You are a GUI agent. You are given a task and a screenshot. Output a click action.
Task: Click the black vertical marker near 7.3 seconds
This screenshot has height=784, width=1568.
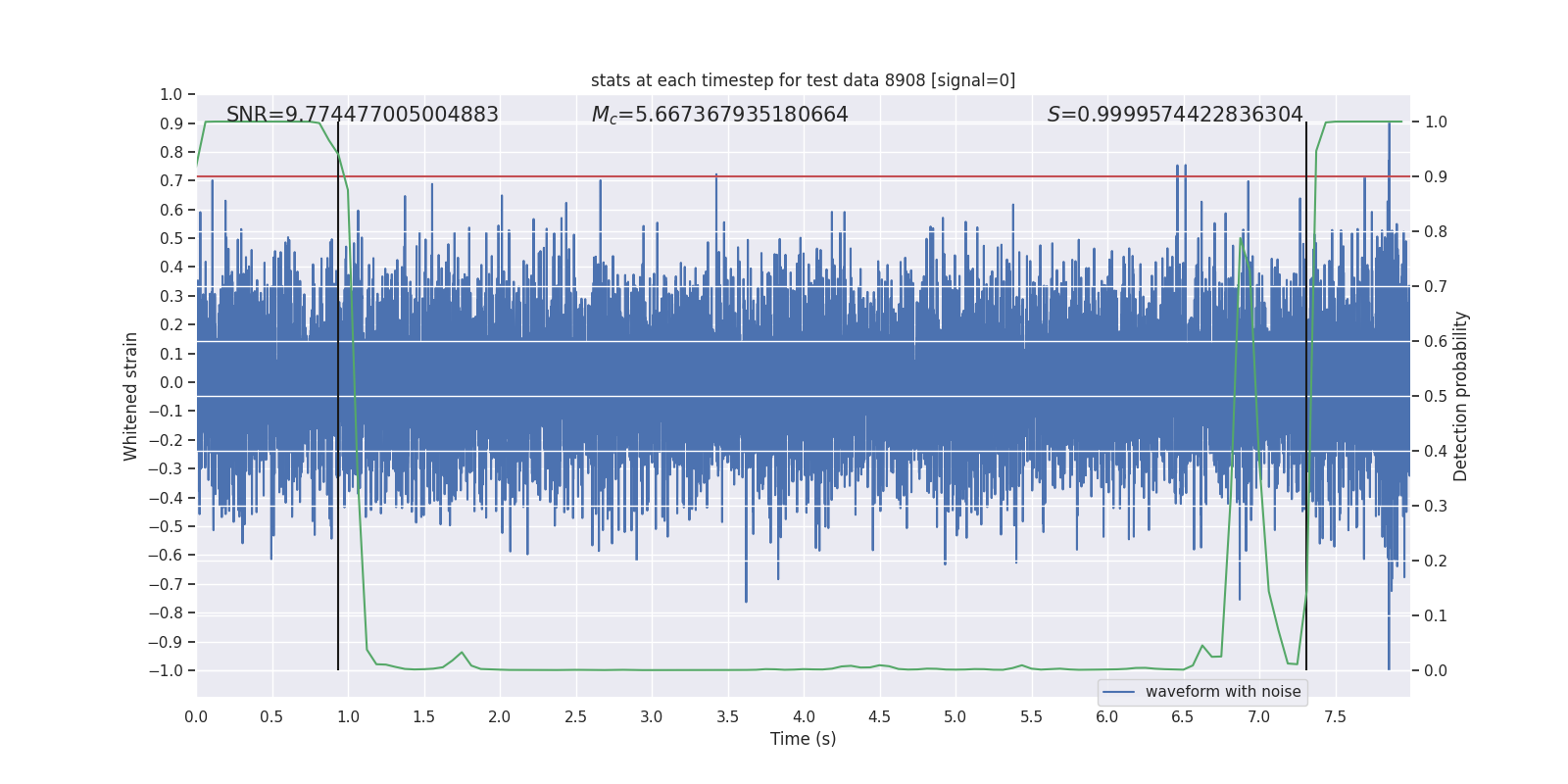[1306, 392]
